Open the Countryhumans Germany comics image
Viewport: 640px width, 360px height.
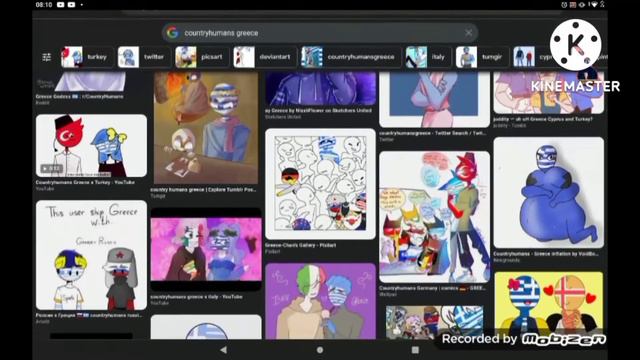click(434, 217)
